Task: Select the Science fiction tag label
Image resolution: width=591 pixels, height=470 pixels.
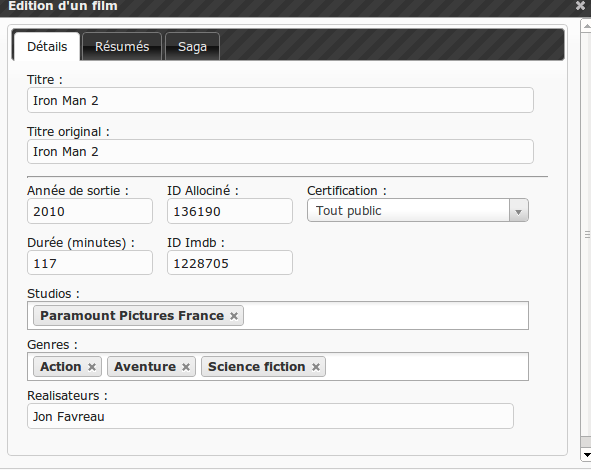Action: [256, 367]
